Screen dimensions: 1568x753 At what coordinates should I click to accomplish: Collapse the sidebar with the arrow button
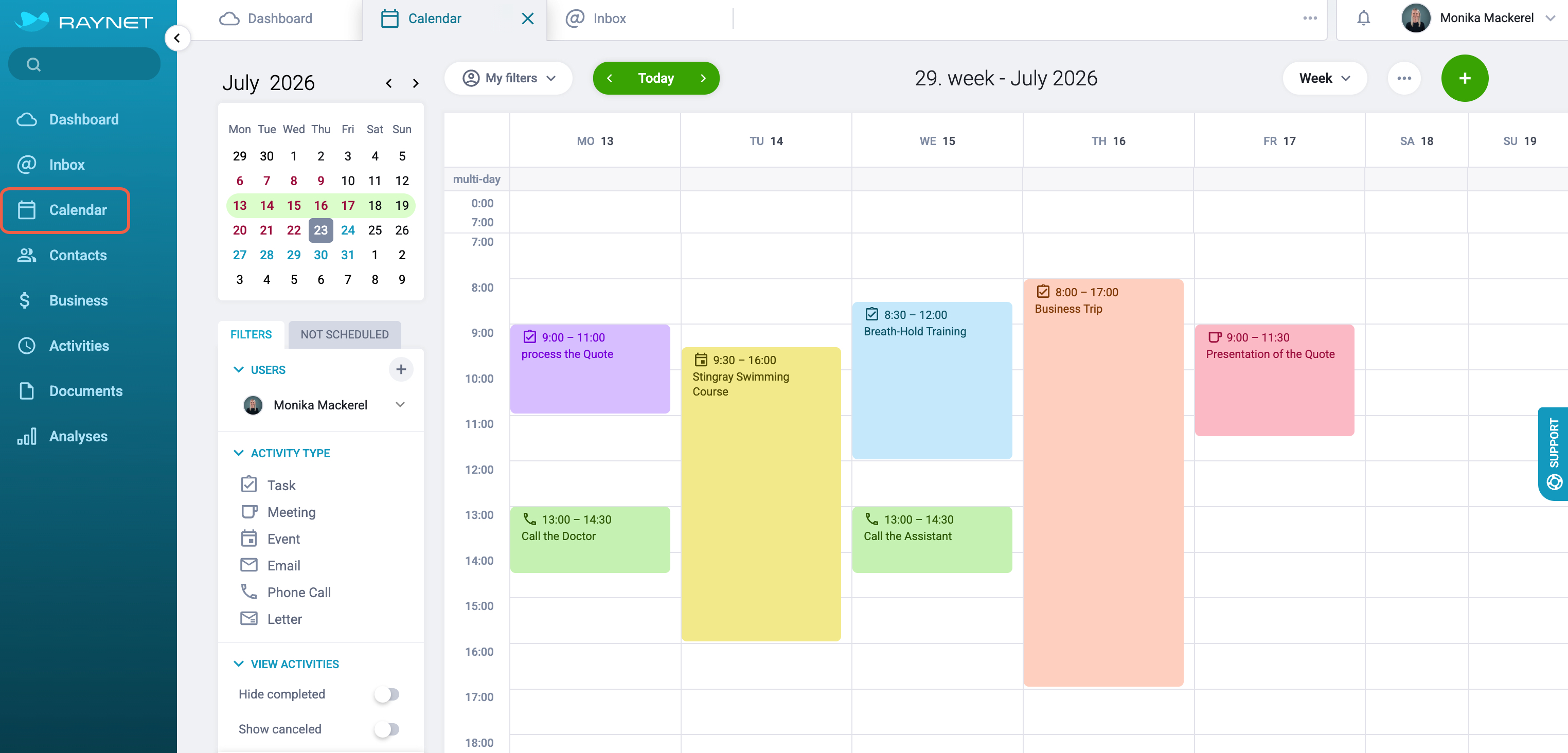[x=177, y=39]
